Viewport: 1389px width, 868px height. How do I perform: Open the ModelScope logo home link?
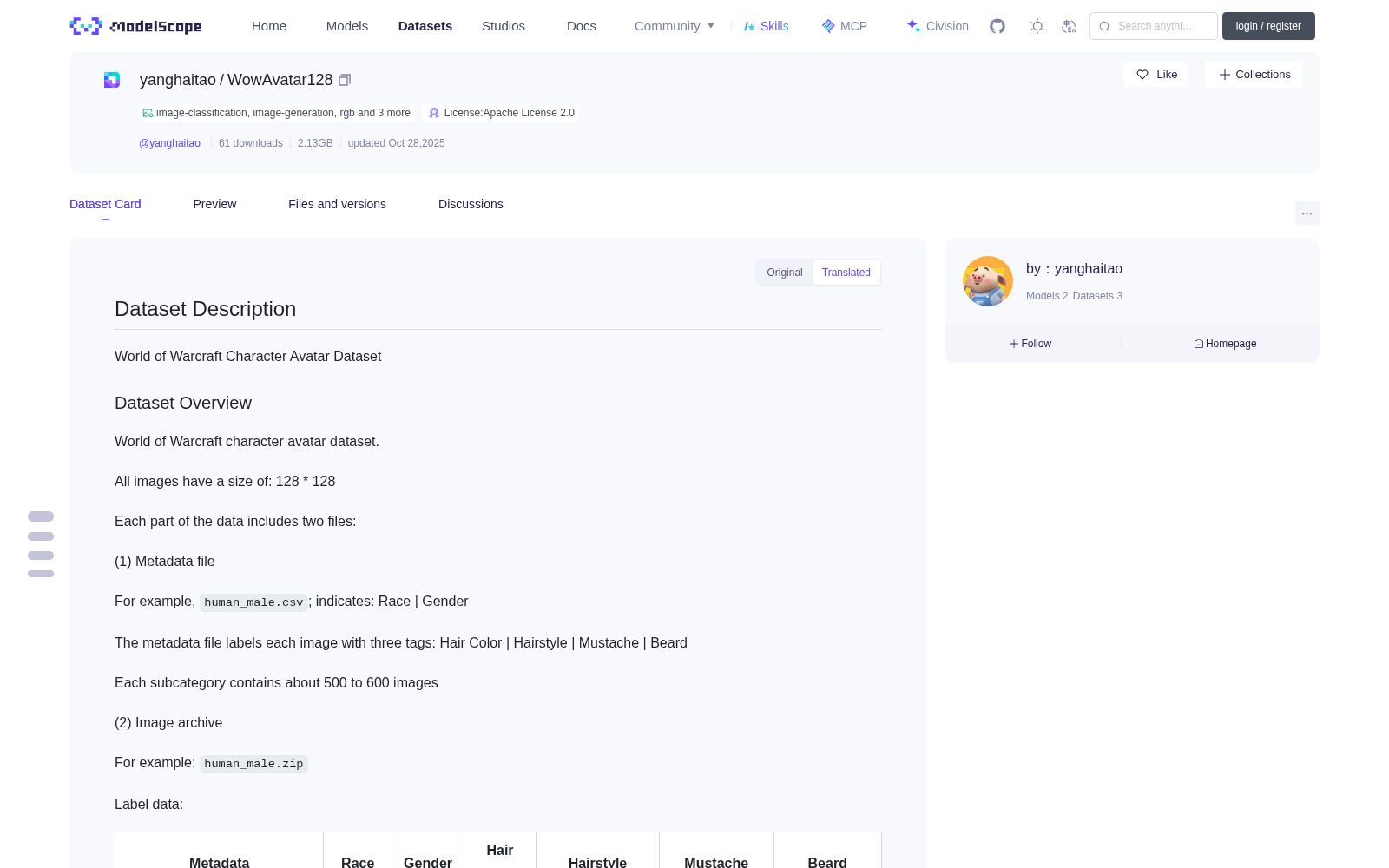click(x=136, y=26)
